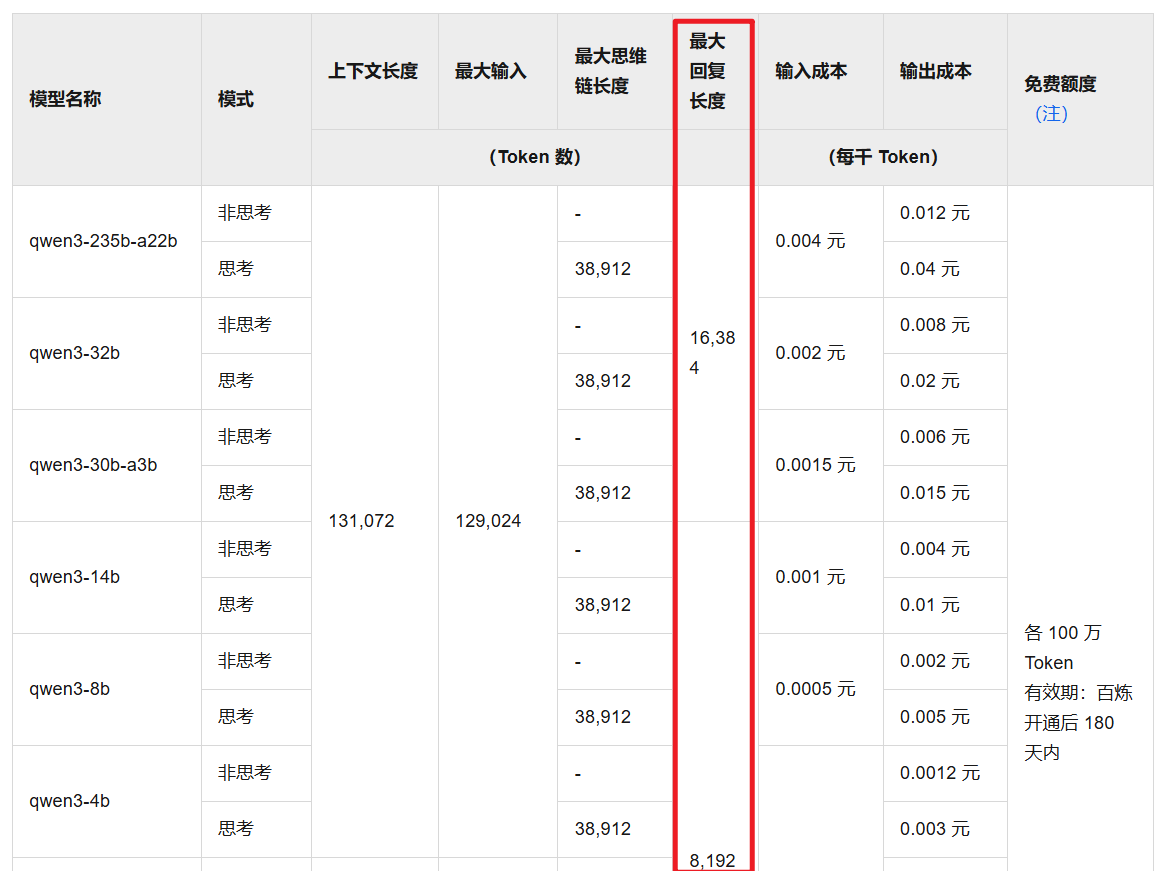Select 38,912 in the qwen3-30b-a3b row

point(603,493)
